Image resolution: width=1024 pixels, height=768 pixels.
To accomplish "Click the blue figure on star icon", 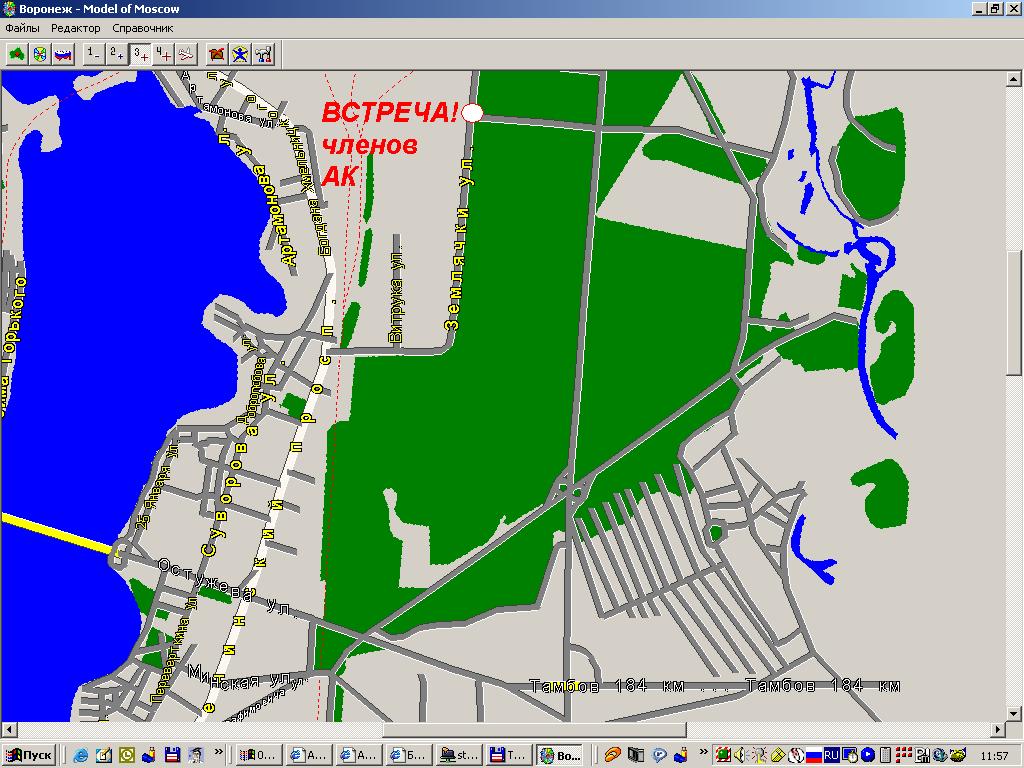I will (240, 54).
